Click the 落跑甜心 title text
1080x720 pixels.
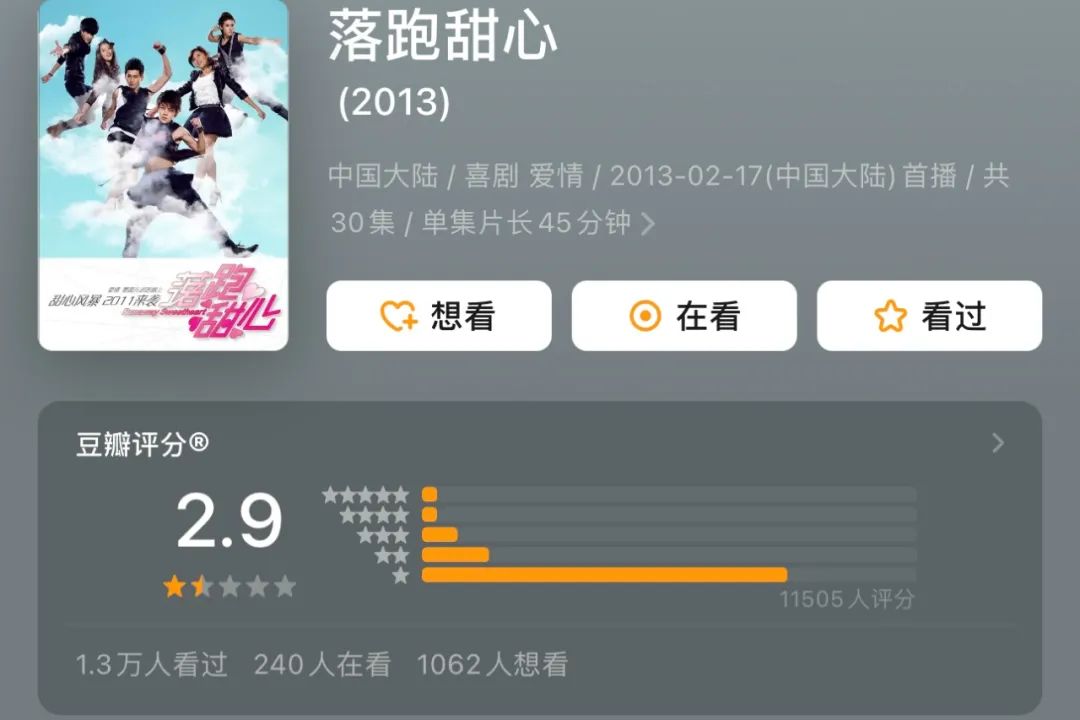[443, 36]
